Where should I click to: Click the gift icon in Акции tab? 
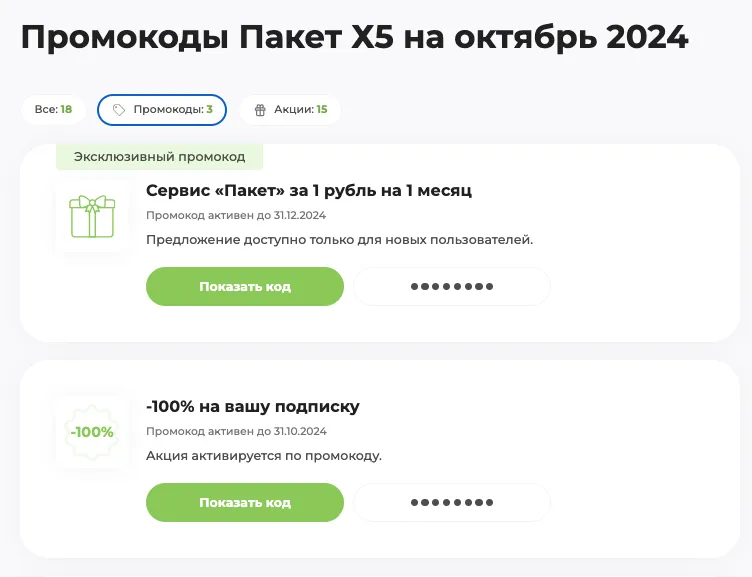click(x=260, y=110)
